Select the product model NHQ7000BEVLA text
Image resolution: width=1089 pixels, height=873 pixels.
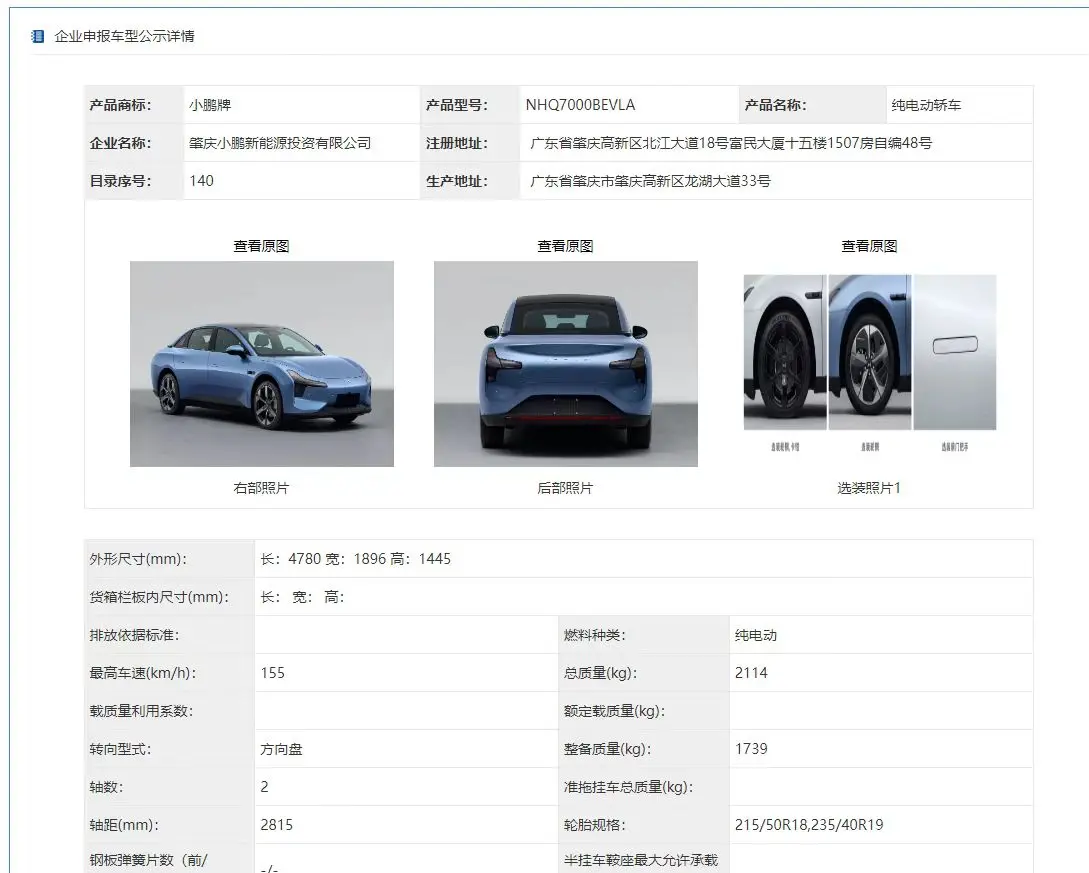click(x=580, y=105)
